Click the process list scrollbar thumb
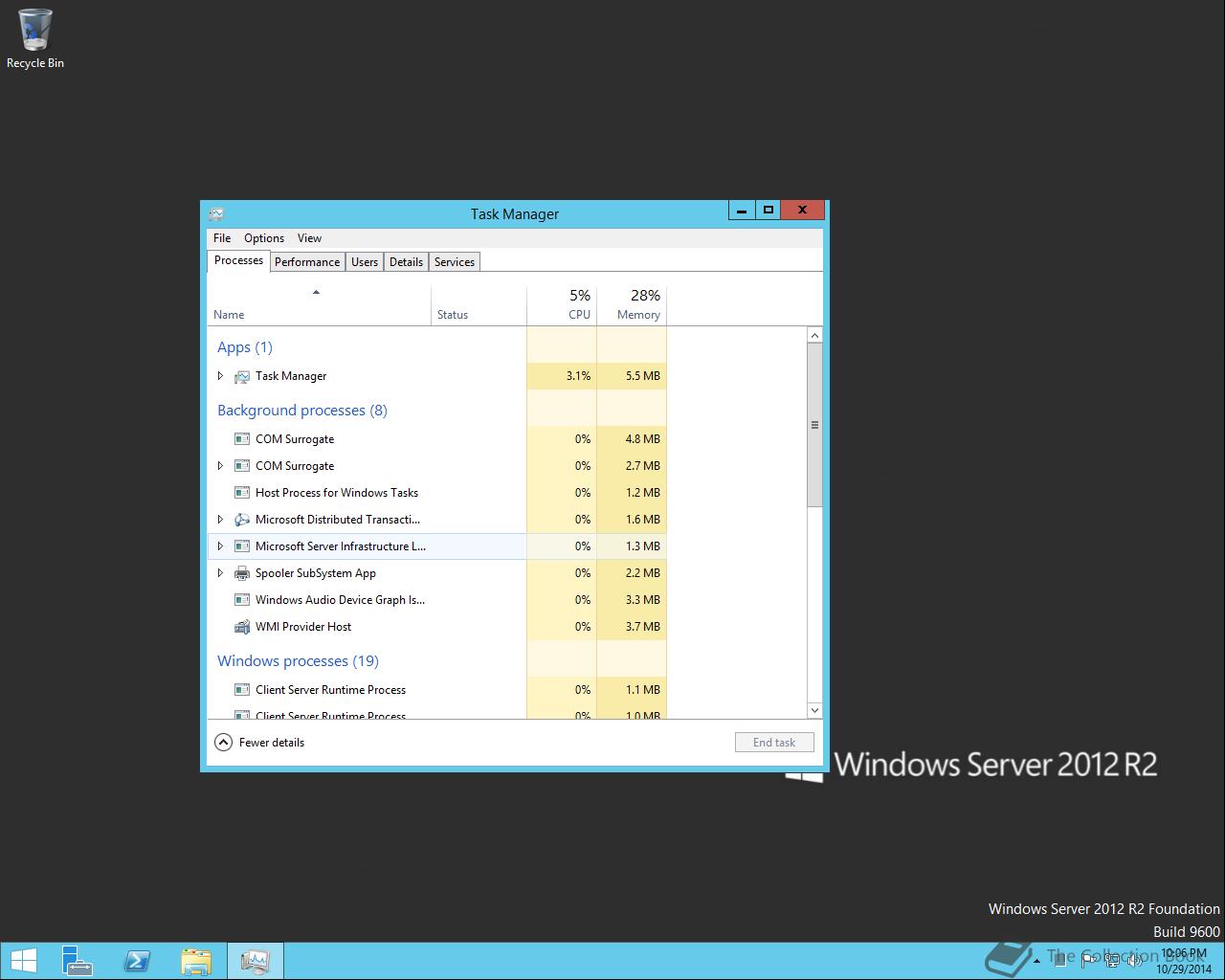 pos(814,425)
